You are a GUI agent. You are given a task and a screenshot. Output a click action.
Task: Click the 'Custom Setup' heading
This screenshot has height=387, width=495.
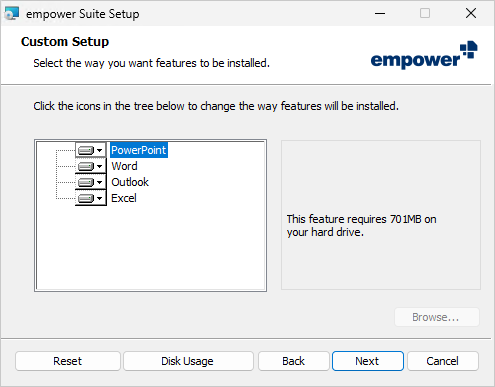point(65,42)
